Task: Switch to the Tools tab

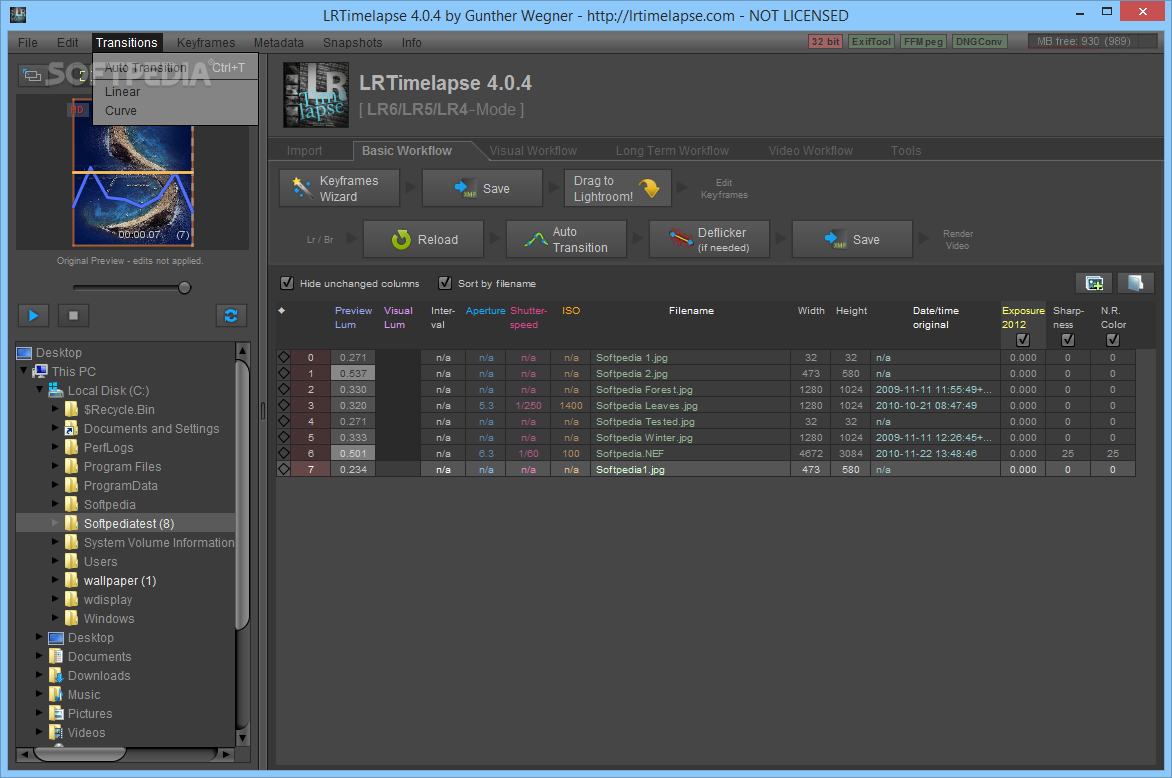Action: pyautogui.click(x=906, y=150)
